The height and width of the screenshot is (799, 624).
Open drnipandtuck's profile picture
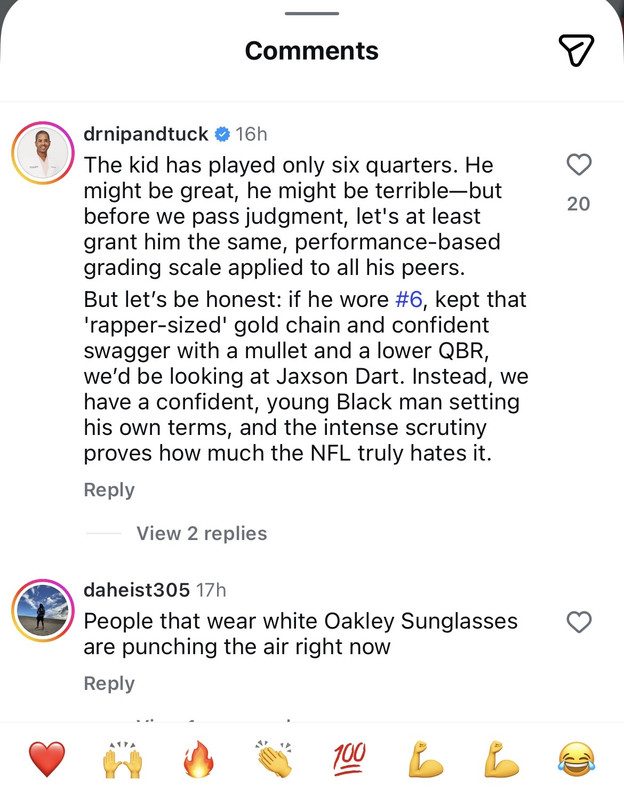pyautogui.click(x=43, y=155)
